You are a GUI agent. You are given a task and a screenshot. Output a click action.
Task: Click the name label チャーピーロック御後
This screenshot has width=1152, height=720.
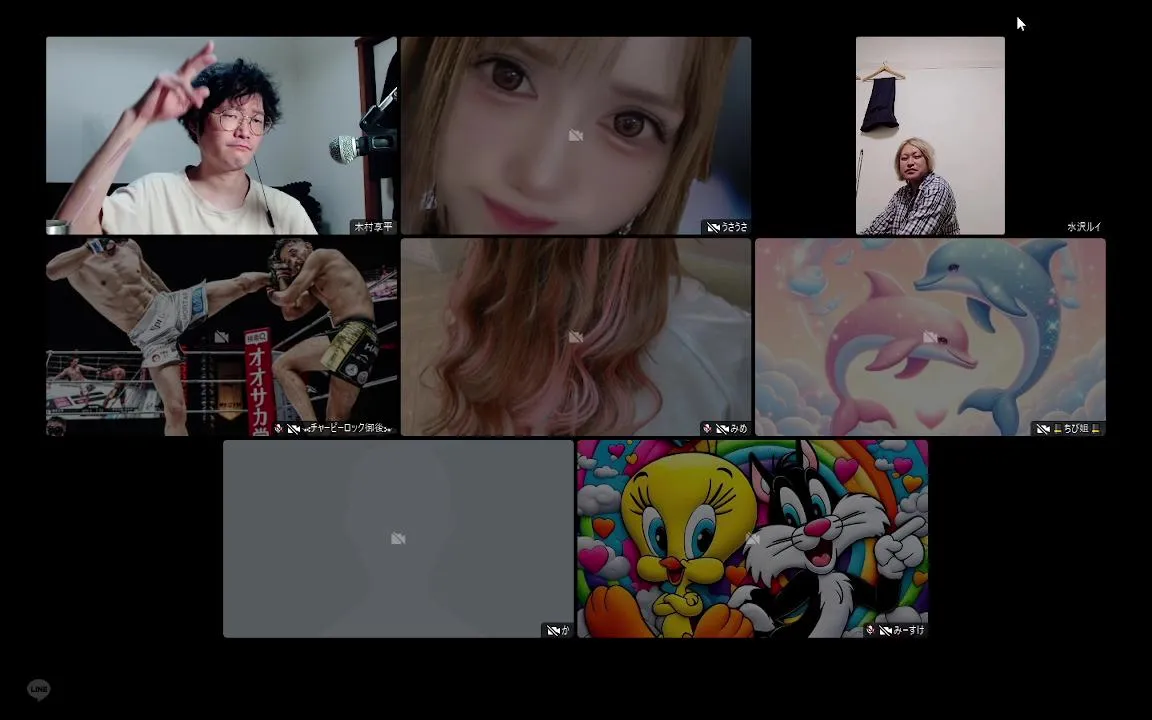click(x=347, y=428)
